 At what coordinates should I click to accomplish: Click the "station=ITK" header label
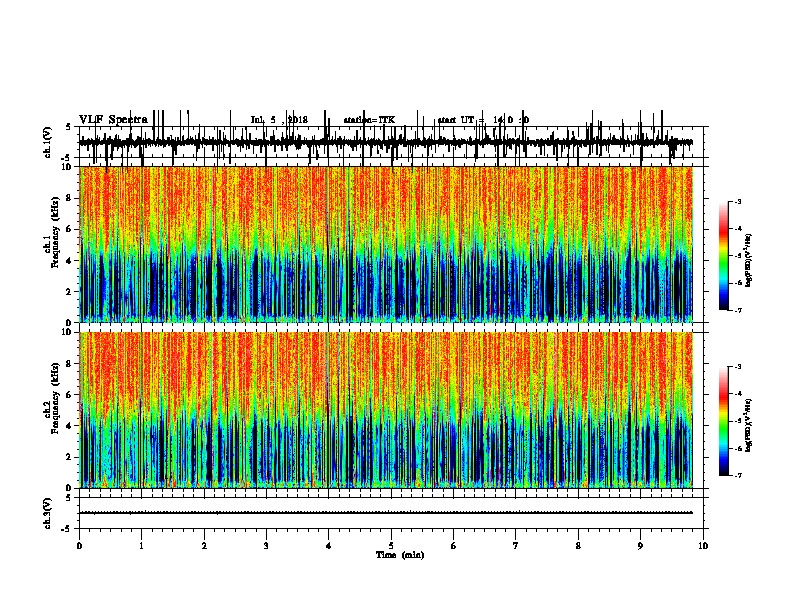point(369,120)
